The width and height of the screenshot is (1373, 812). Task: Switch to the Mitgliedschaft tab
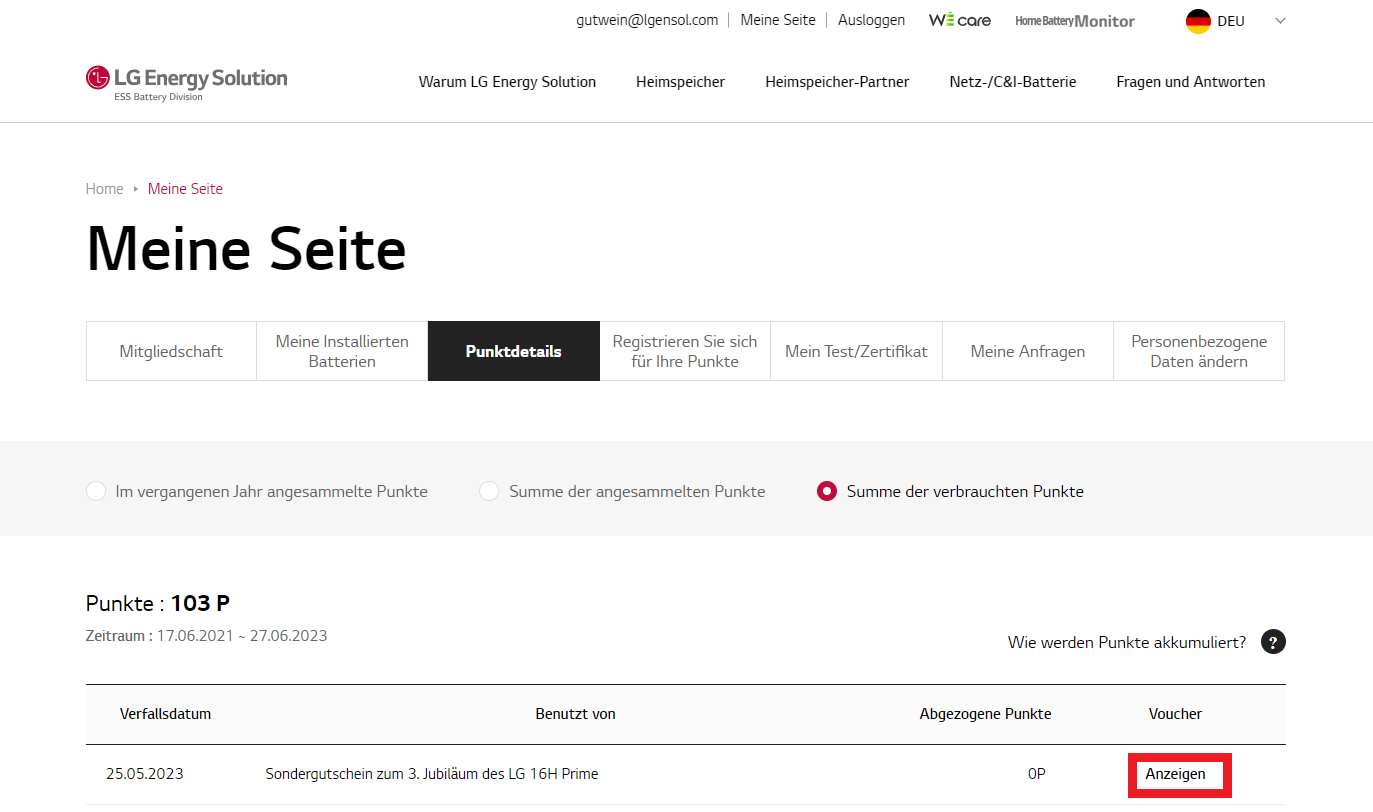(171, 351)
